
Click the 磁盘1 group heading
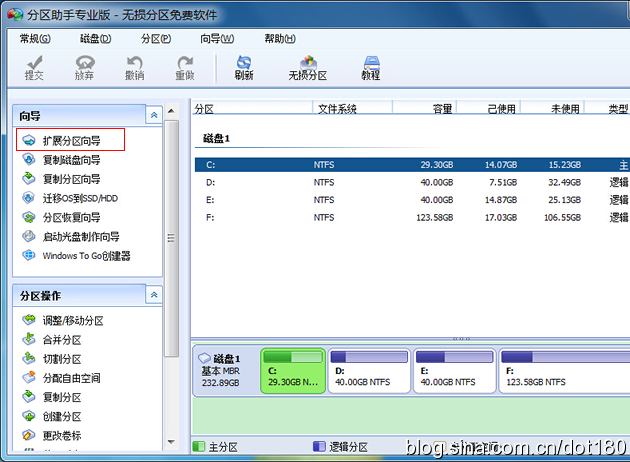click(216, 139)
